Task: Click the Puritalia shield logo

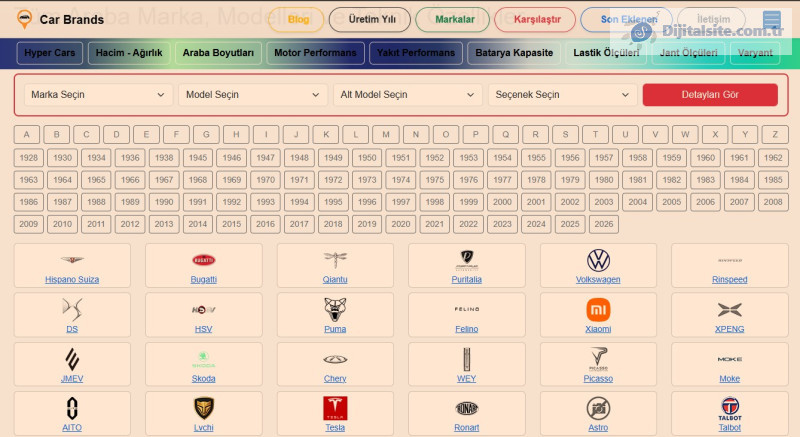Action: point(466,260)
